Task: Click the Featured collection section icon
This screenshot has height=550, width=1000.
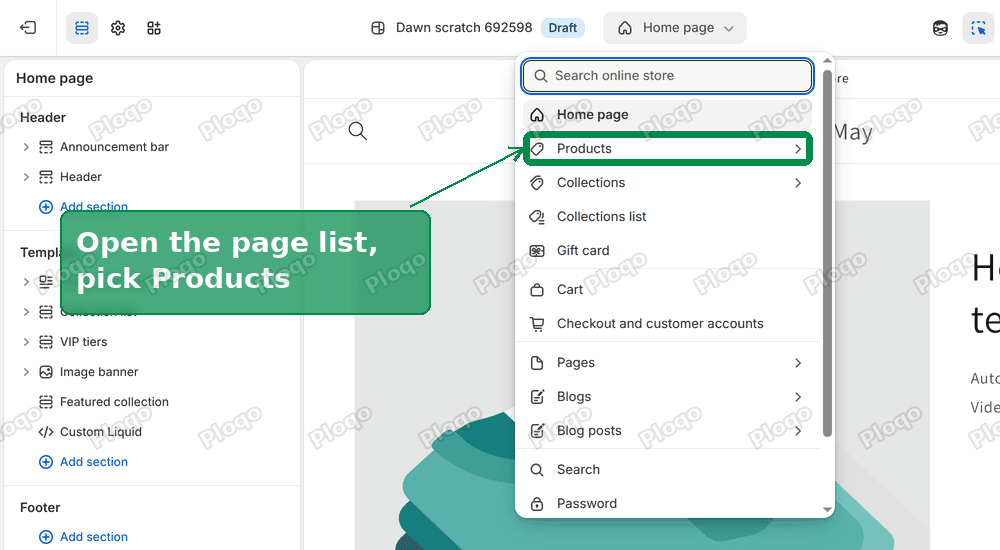Action: tap(46, 402)
